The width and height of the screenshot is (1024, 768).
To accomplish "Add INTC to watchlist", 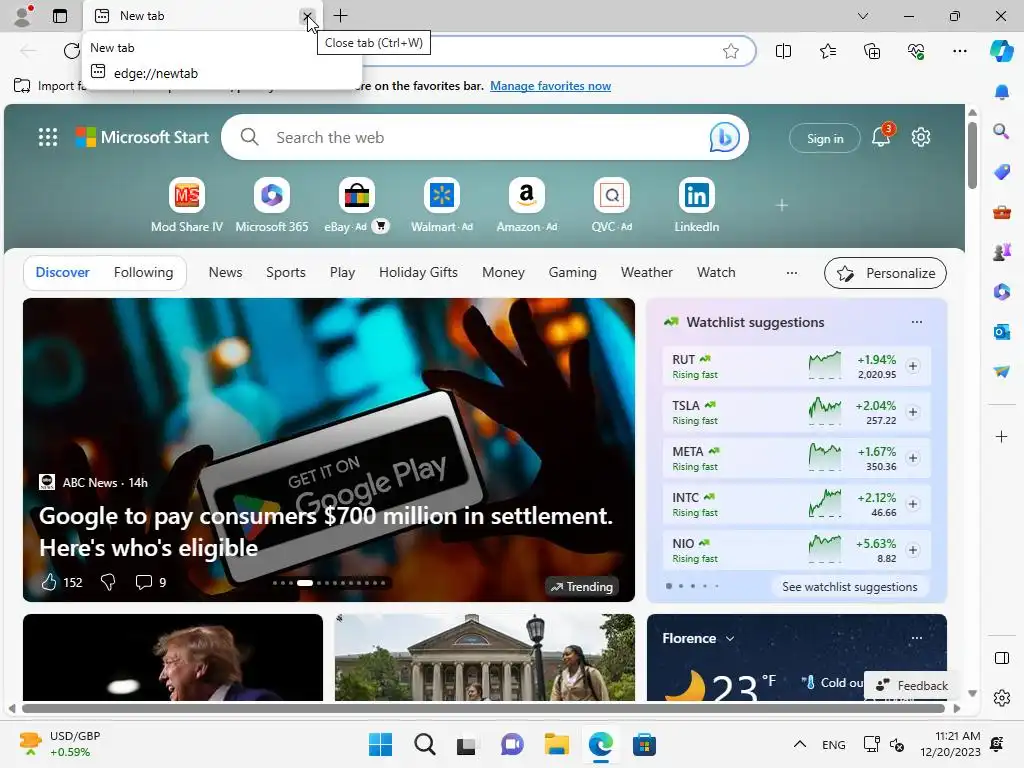I will [x=913, y=504].
